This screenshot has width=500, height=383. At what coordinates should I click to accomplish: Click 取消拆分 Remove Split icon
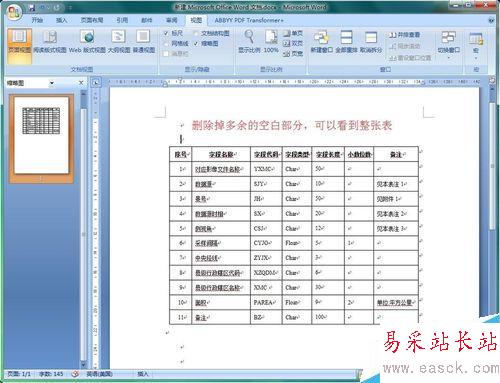(371, 42)
